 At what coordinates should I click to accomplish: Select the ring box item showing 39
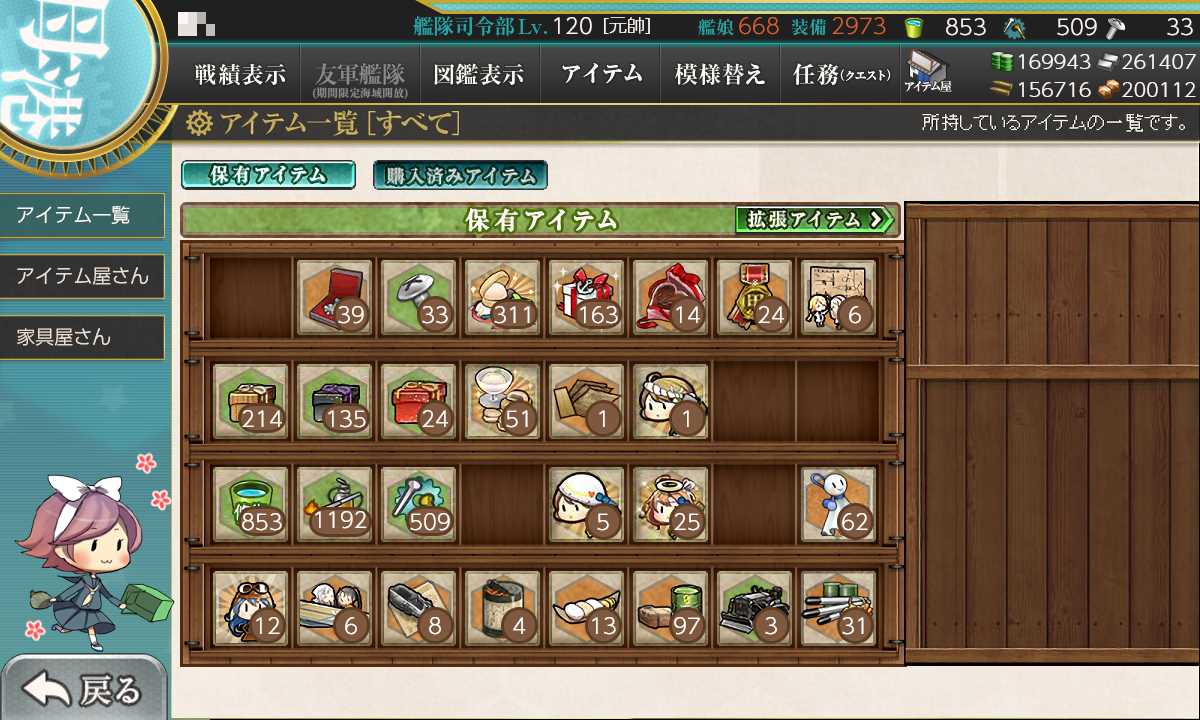pyautogui.click(x=336, y=297)
